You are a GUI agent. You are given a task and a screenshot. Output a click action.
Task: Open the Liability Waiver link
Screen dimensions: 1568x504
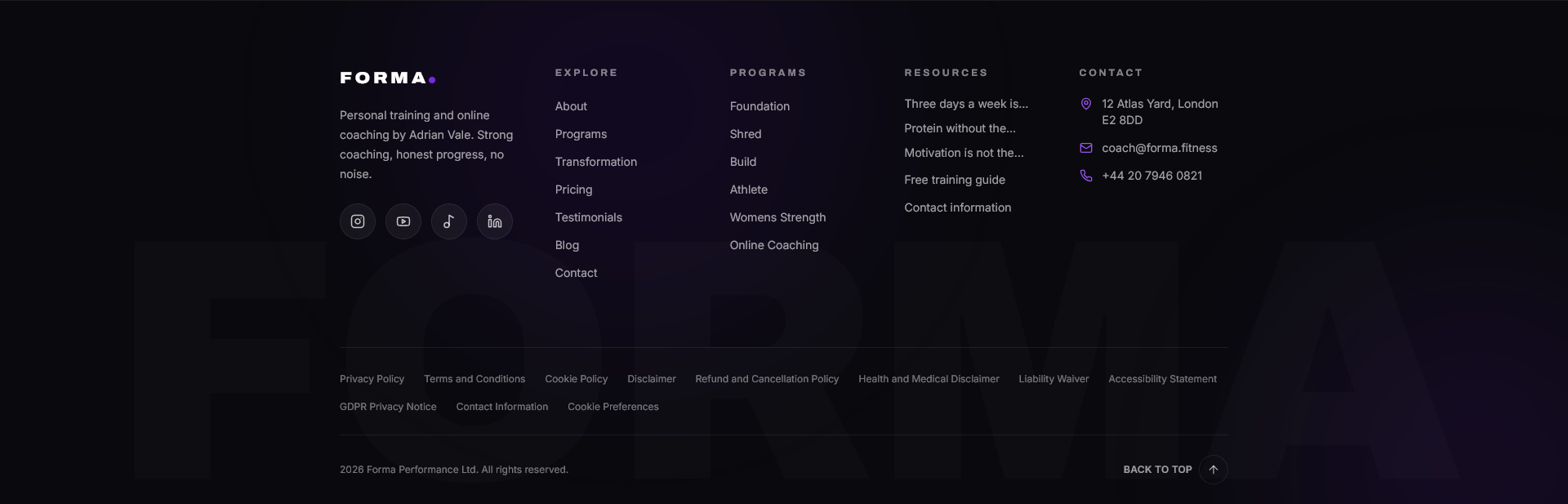tap(1053, 379)
